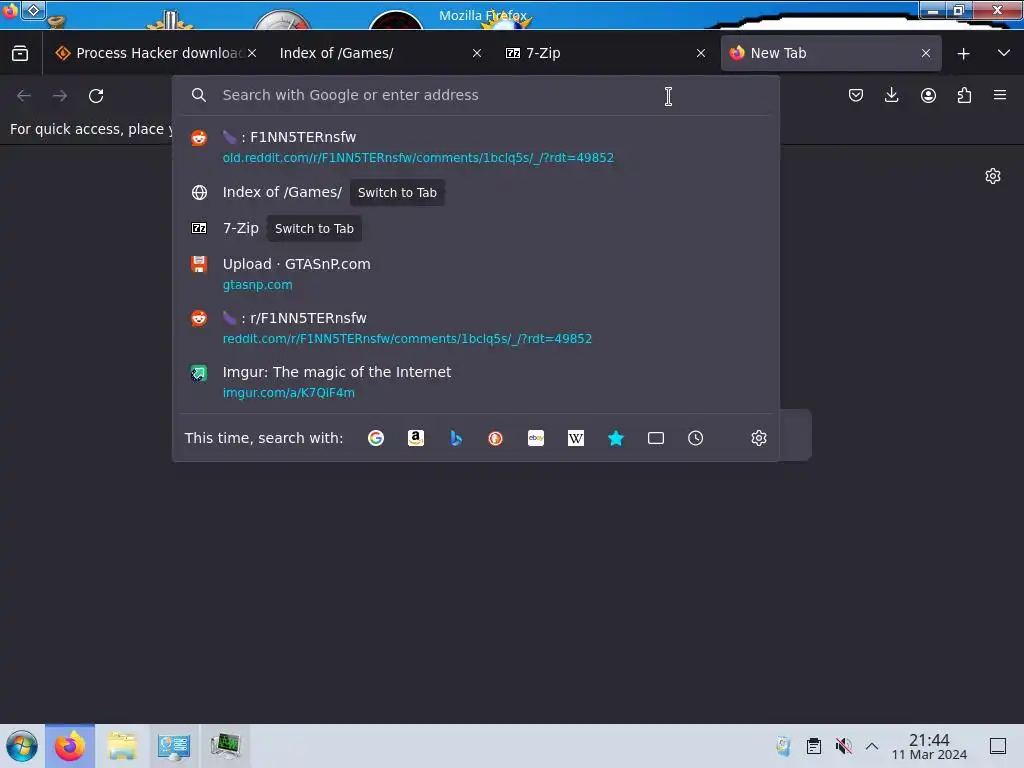Switch to Tab for Index of /Games/
Image resolution: width=1024 pixels, height=768 pixels.
click(397, 193)
